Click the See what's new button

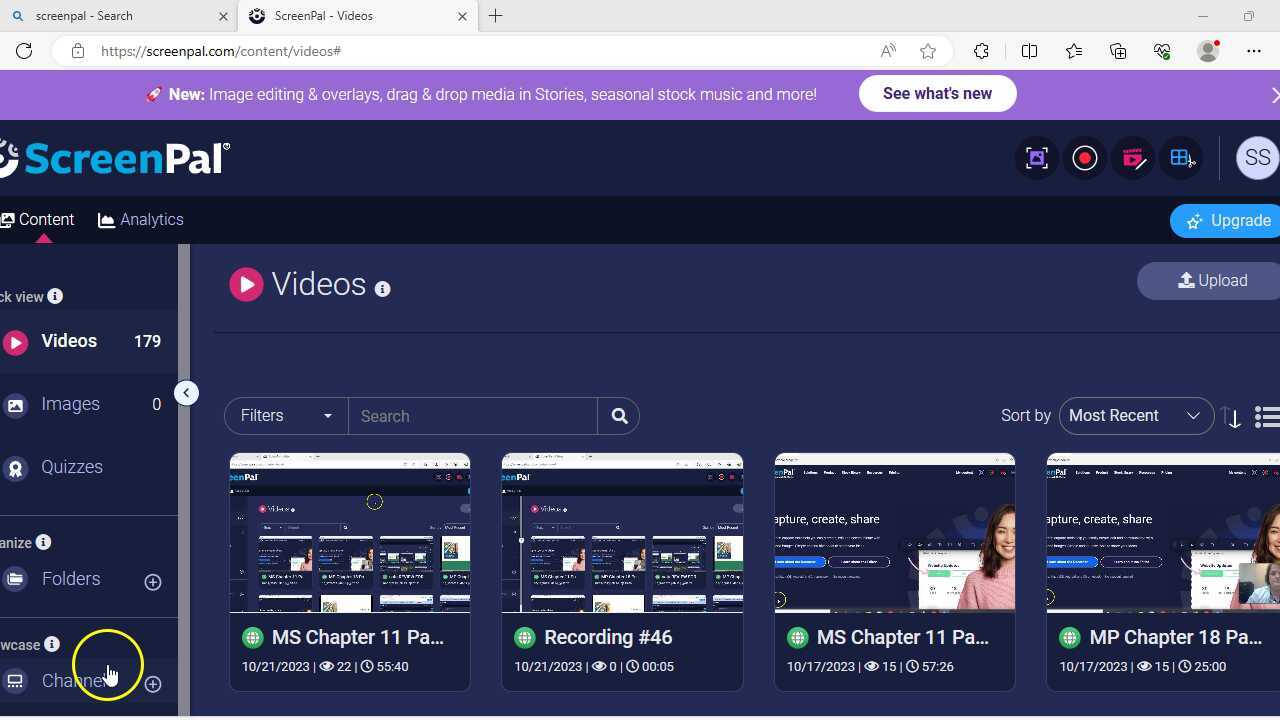click(x=937, y=94)
